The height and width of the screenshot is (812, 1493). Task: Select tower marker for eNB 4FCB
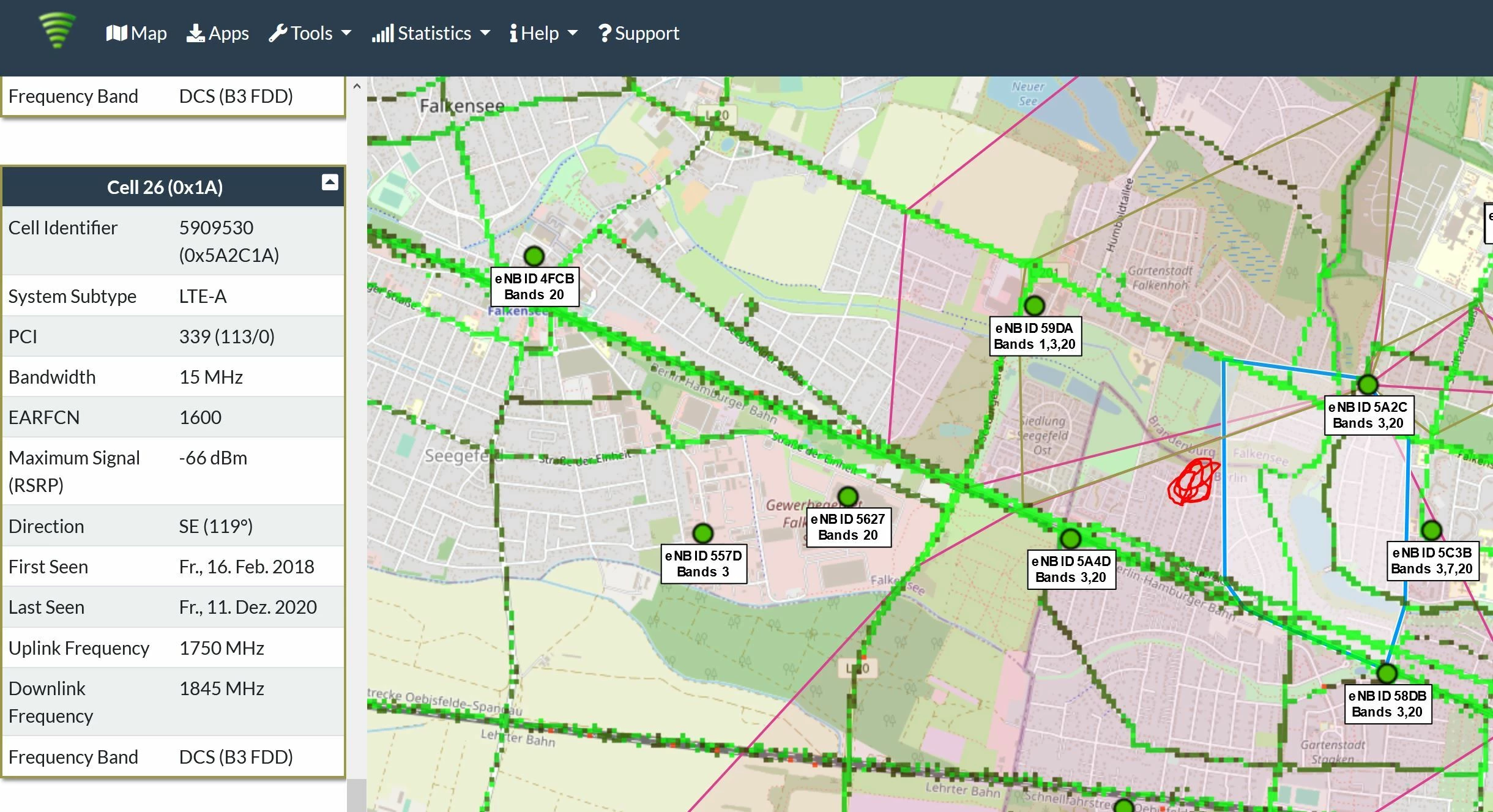tap(534, 255)
